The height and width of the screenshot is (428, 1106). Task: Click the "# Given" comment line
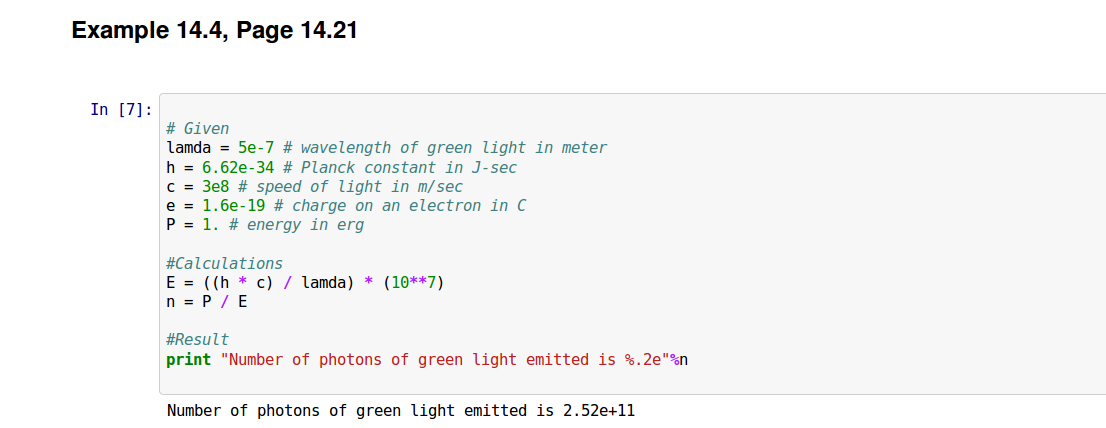tap(198, 128)
